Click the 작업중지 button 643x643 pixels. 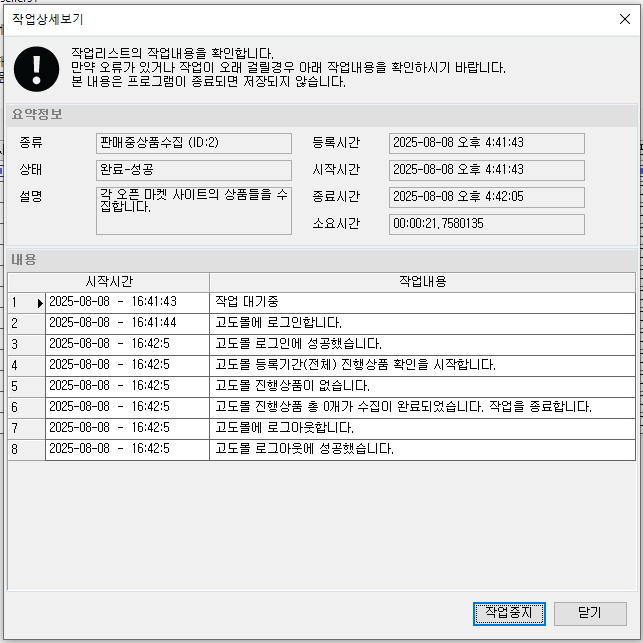pyautogui.click(x=509, y=613)
